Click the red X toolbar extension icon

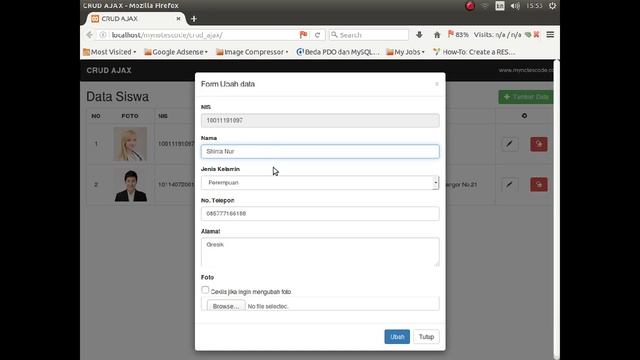tap(537, 35)
